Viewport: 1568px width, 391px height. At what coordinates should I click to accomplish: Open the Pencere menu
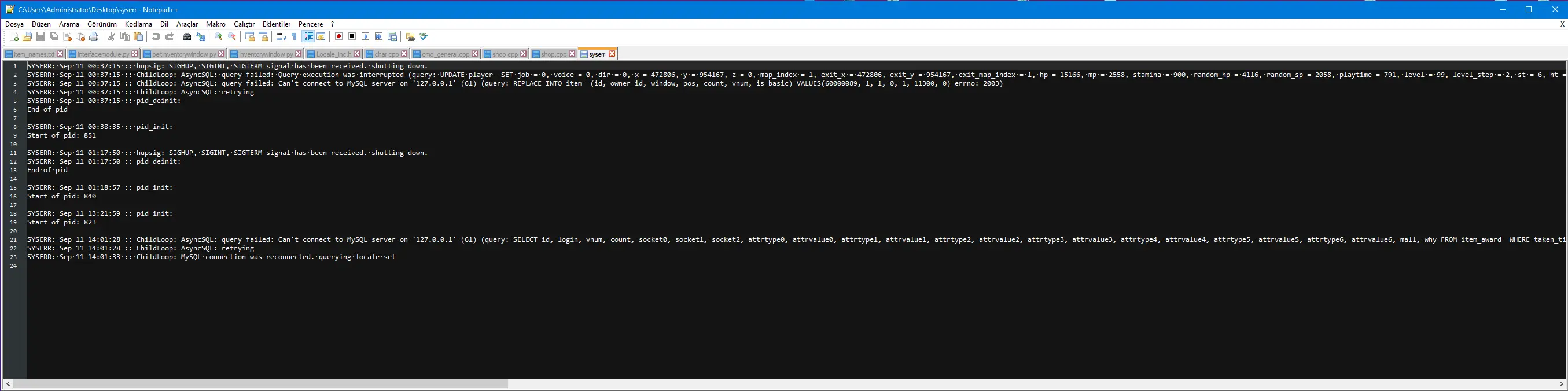[x=311, y=24]
